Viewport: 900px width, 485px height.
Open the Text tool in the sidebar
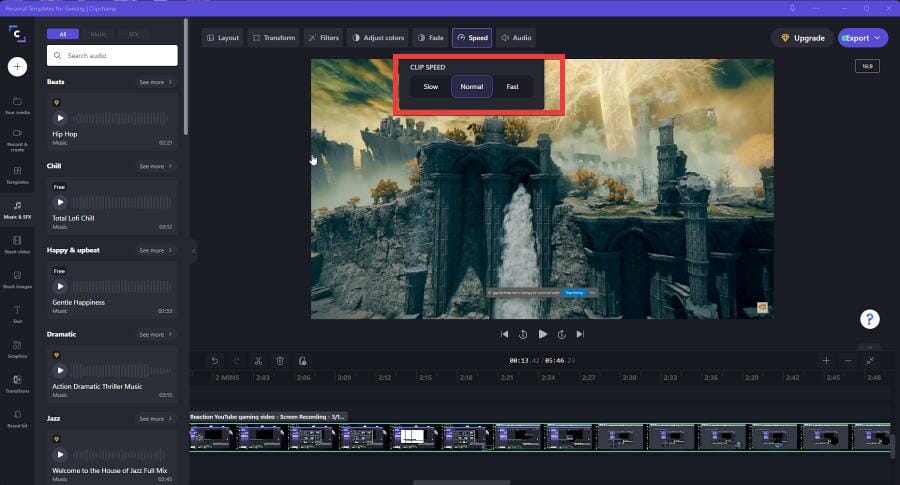[x=17, y=315]
